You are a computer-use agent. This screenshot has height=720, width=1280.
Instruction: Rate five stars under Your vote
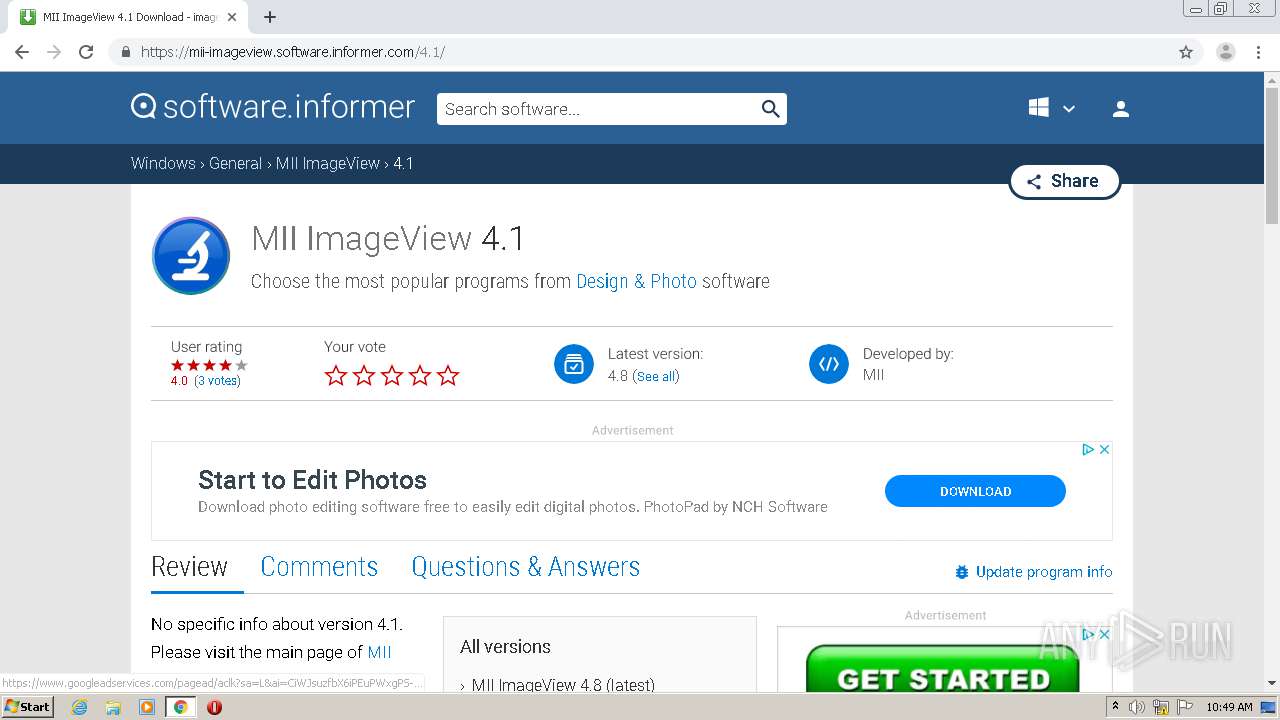point(448,376)
